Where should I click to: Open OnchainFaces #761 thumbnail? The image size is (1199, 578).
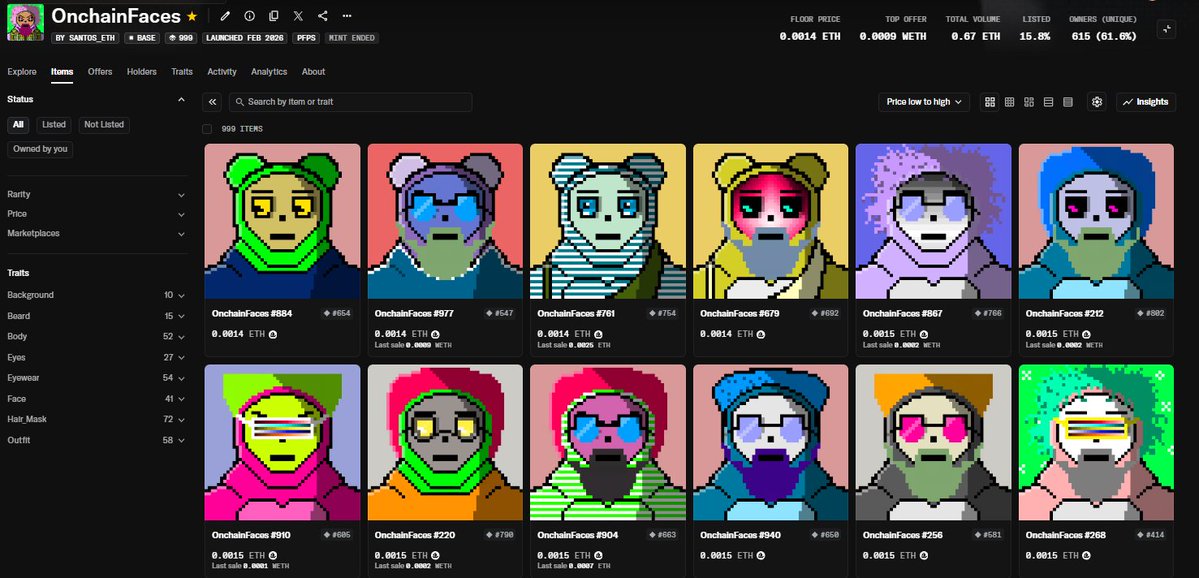(x=608, y=221)
